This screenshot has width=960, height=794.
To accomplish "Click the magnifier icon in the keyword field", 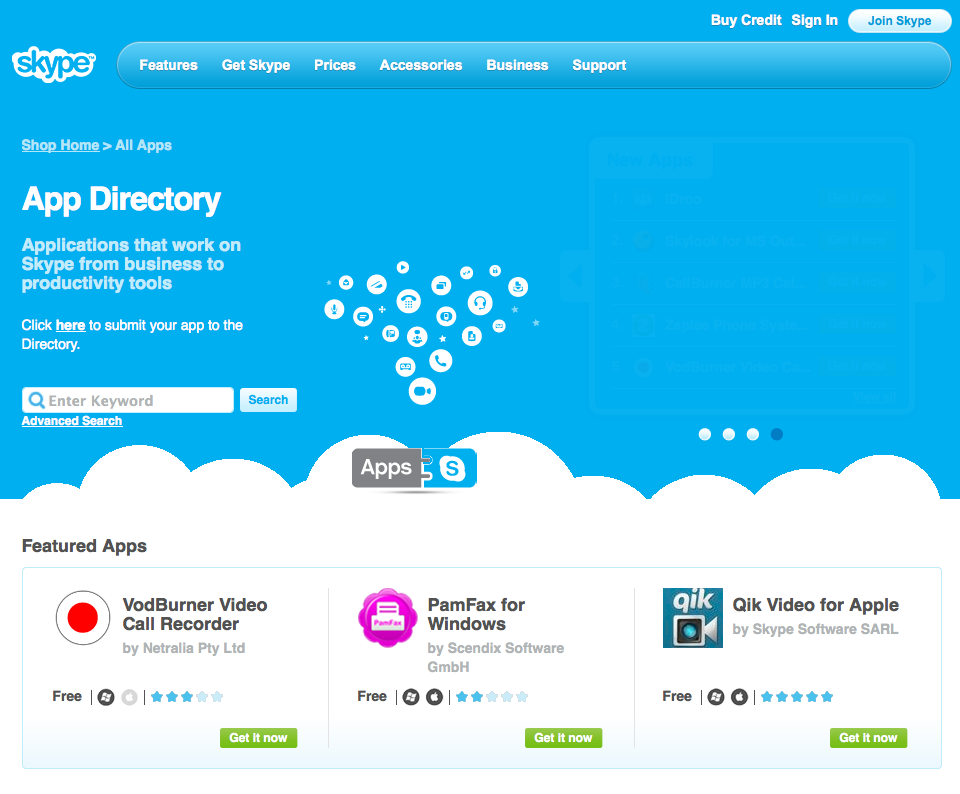I will 37,400.
